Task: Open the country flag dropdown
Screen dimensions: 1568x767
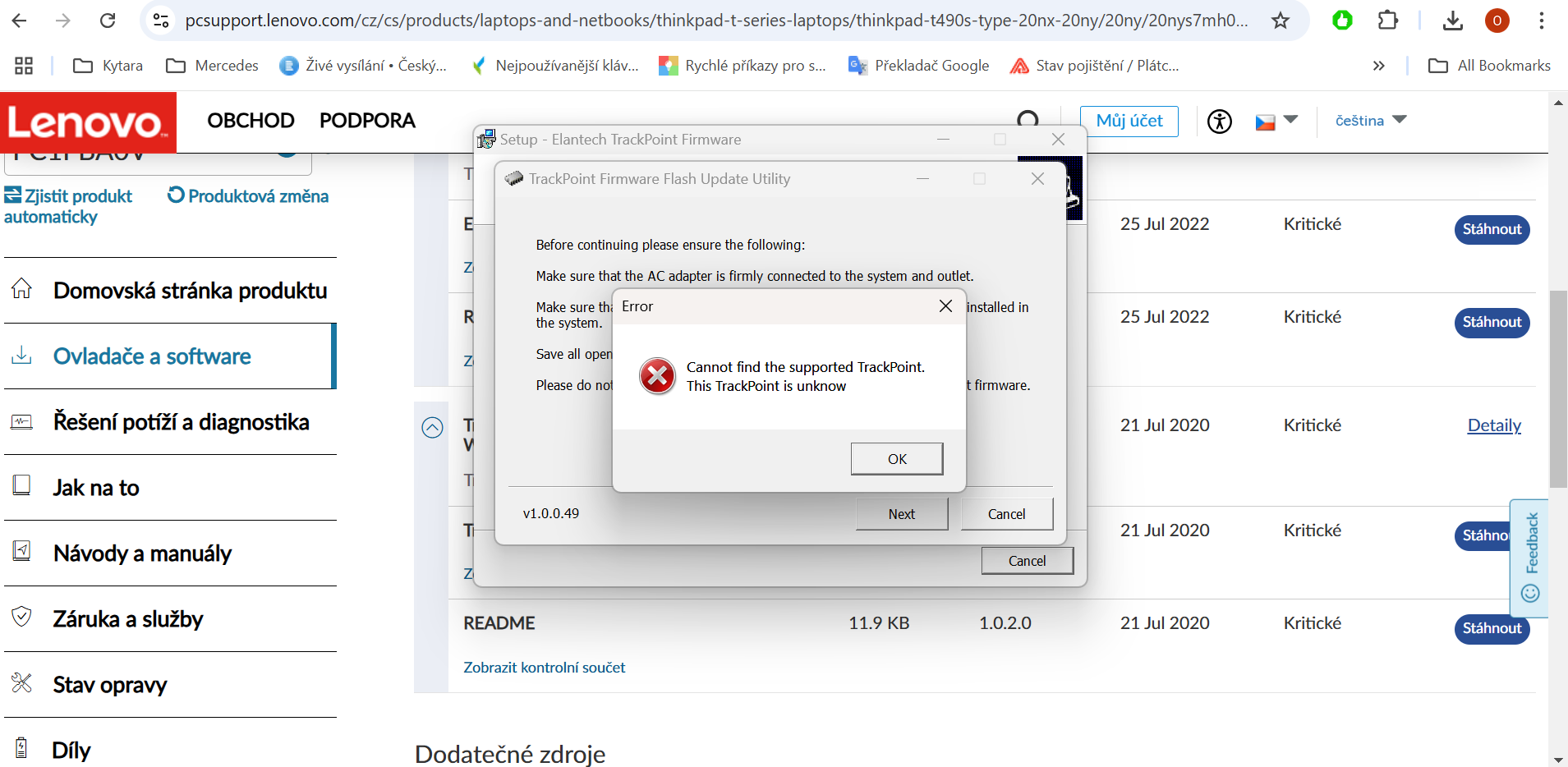Action: click(x=1276, y=122)
